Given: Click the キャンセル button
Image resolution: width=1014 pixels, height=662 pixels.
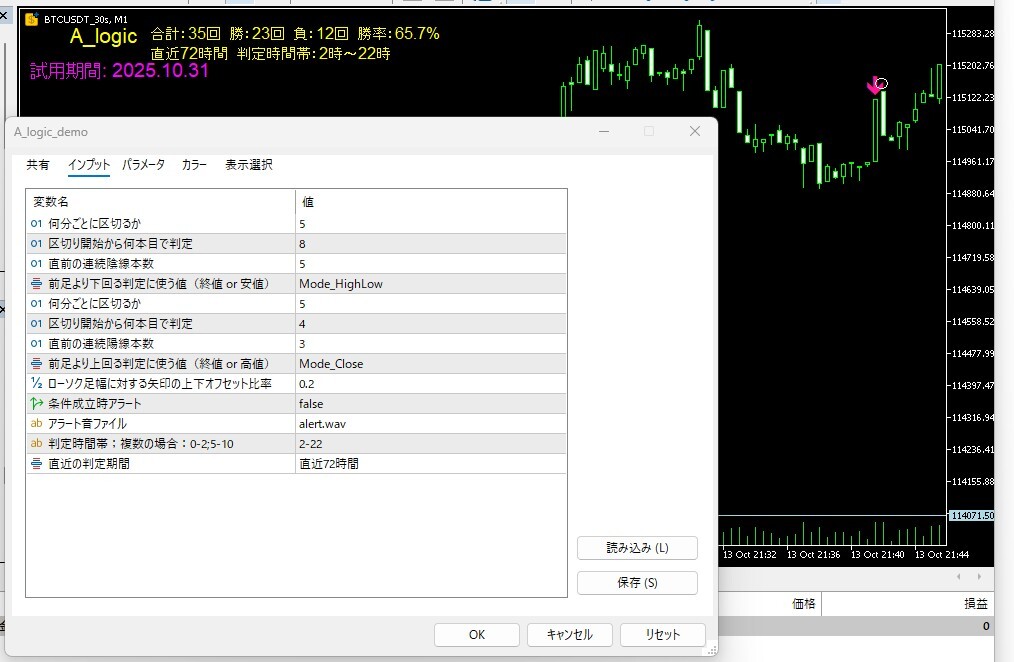Looking at the screenshot, I should [569, 635].
